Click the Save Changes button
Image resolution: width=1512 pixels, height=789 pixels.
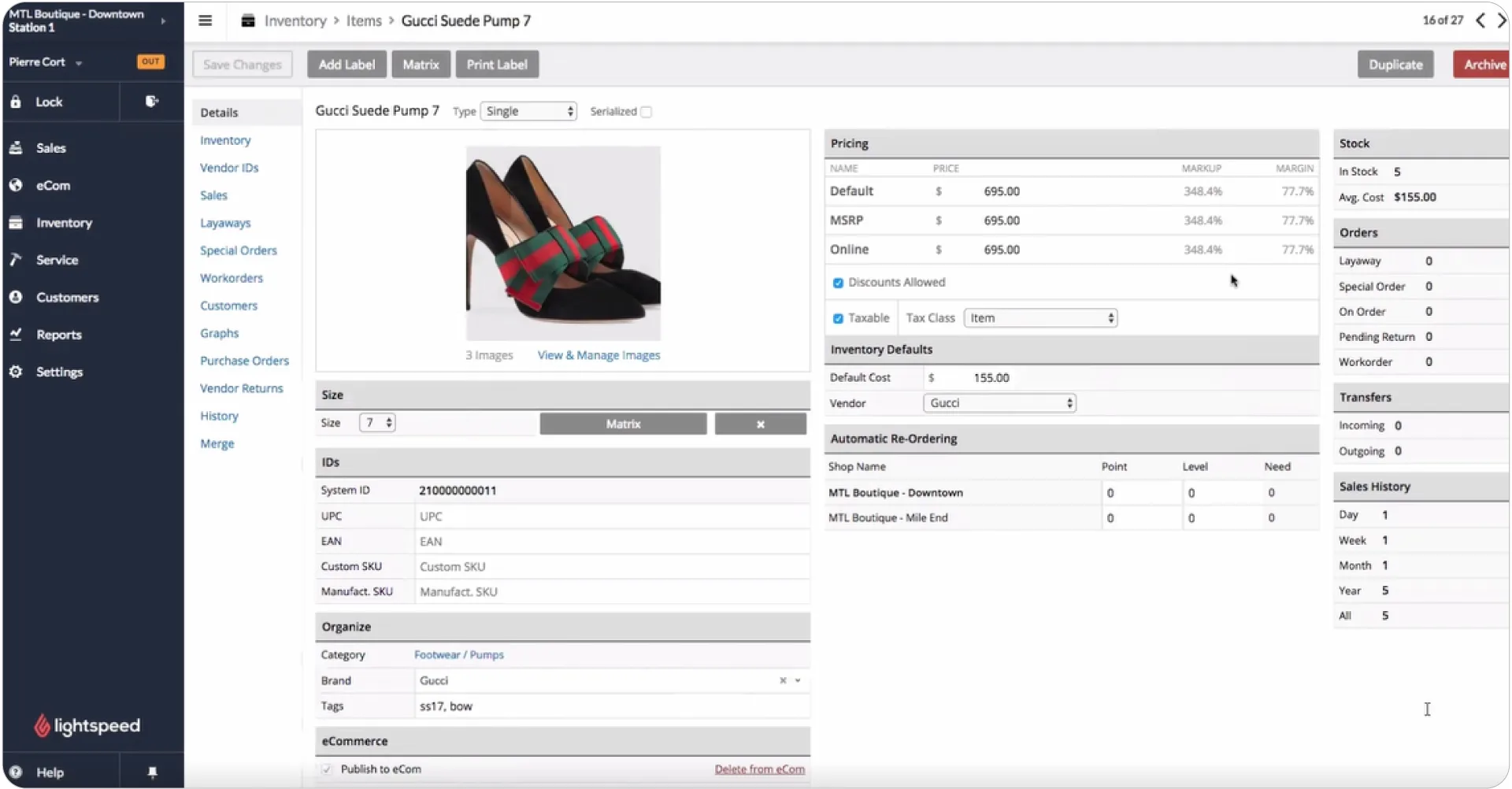pyautogui.click(x=243, y=65)
